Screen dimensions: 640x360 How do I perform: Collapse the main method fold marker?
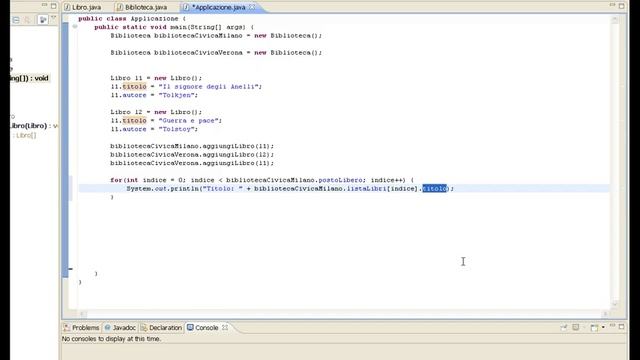click(x=75, y=27)
